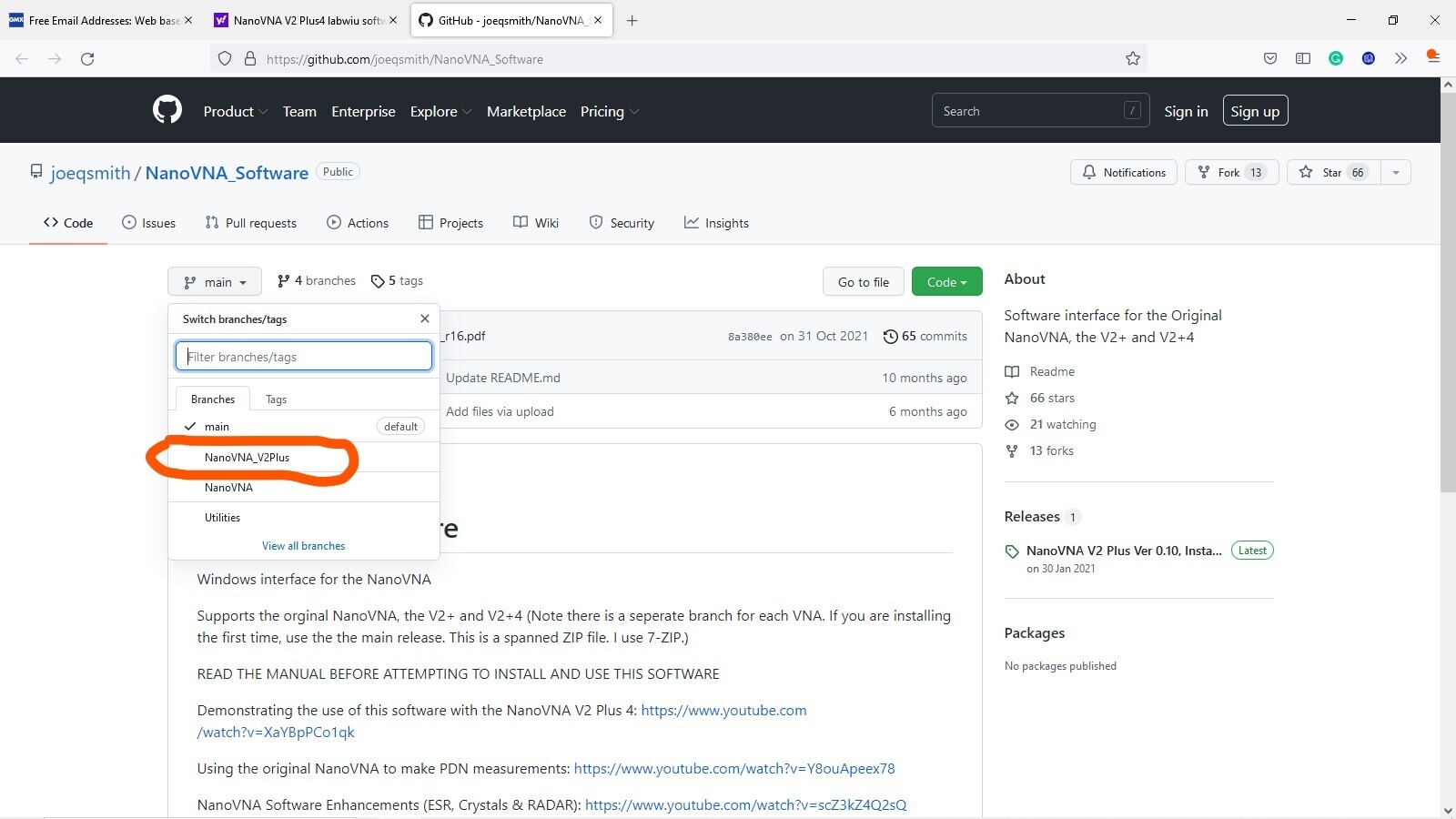This screenshot has width=1456, height=819.
Task: Click the shield tracking protection icon
Action: [225, 58]
